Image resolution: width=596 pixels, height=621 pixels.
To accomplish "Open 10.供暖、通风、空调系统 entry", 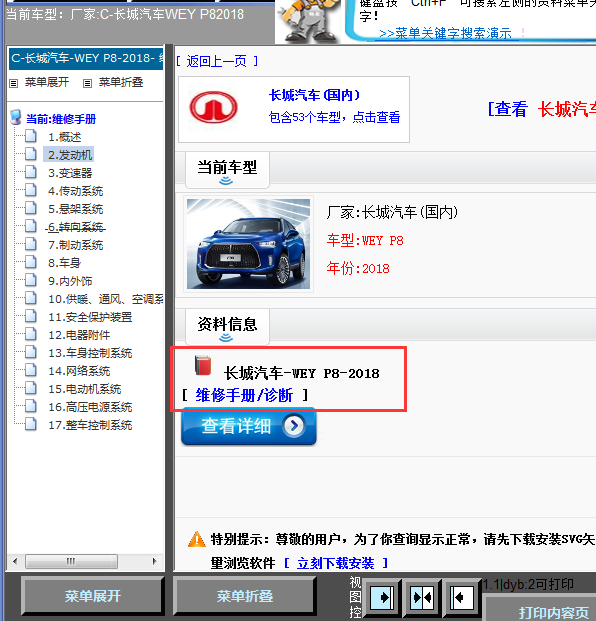I will pyautogui.click(x=106, y=299).
